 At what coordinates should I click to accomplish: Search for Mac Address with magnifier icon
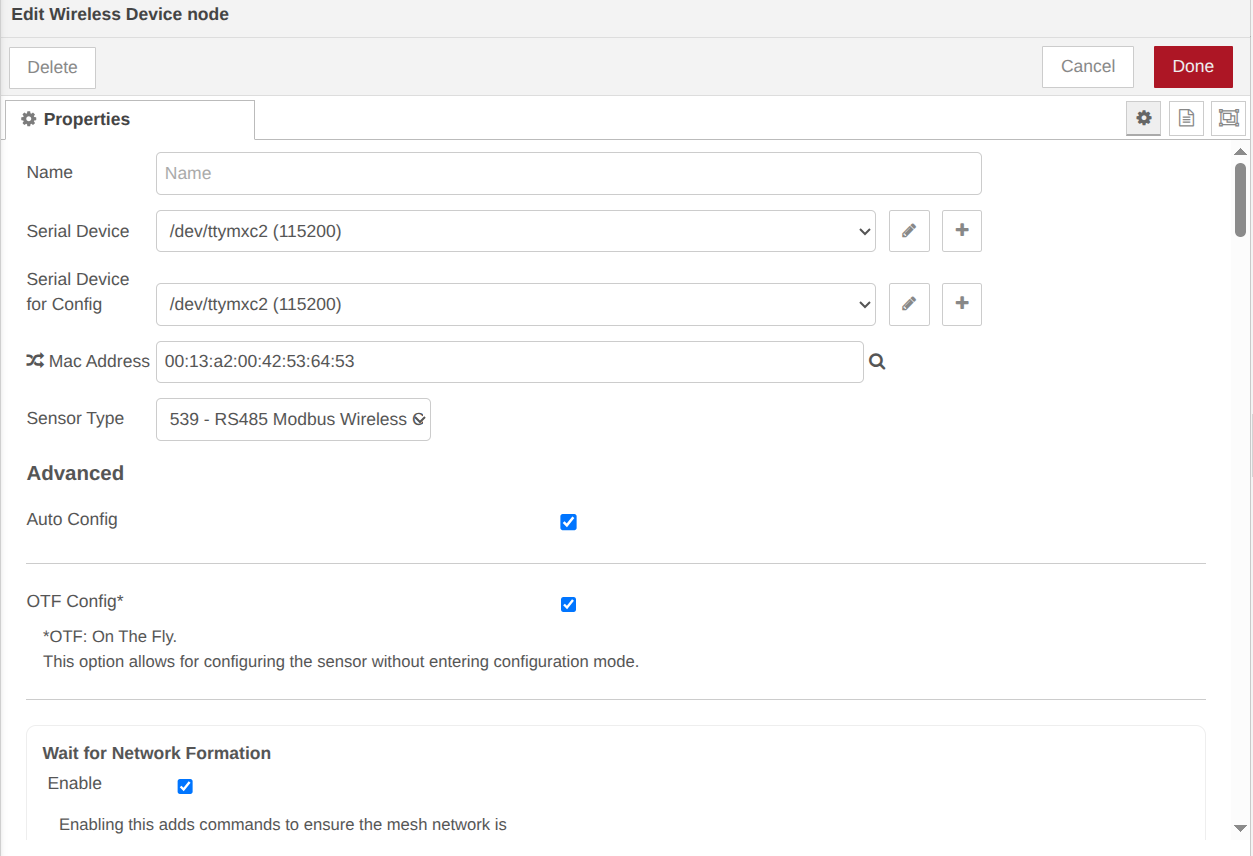(877, 362)
